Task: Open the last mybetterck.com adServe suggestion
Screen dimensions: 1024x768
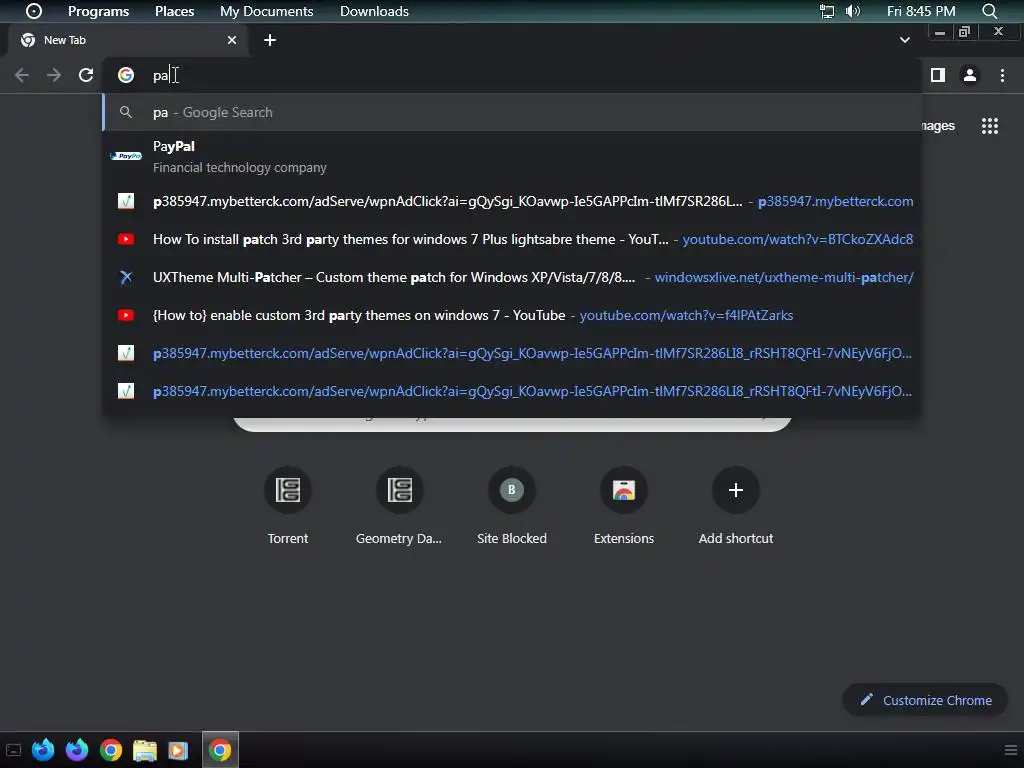Action: (512, 391)
